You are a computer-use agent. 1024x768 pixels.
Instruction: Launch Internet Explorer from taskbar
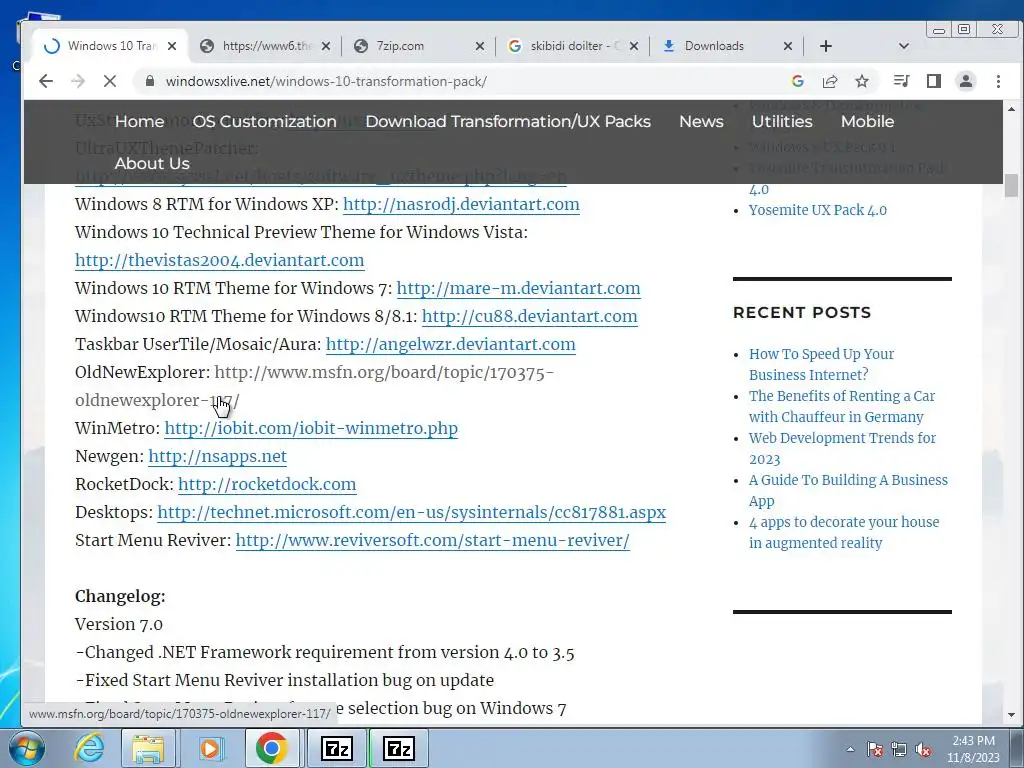click(x=89, y=748)
